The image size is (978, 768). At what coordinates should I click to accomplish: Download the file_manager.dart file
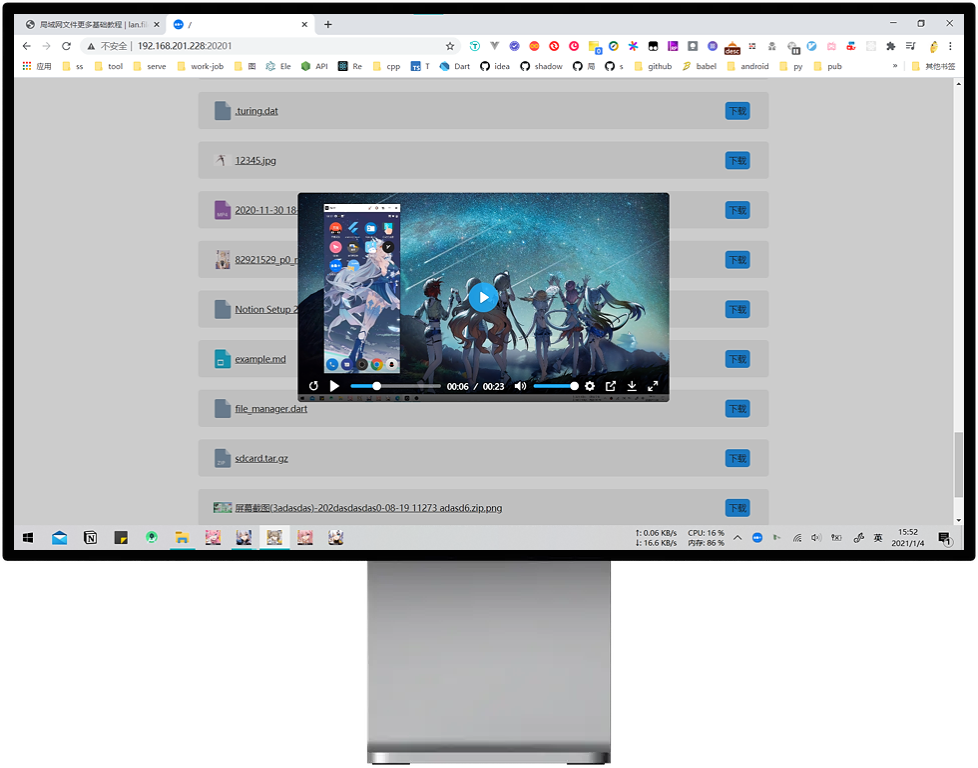[x=737, y=409]
